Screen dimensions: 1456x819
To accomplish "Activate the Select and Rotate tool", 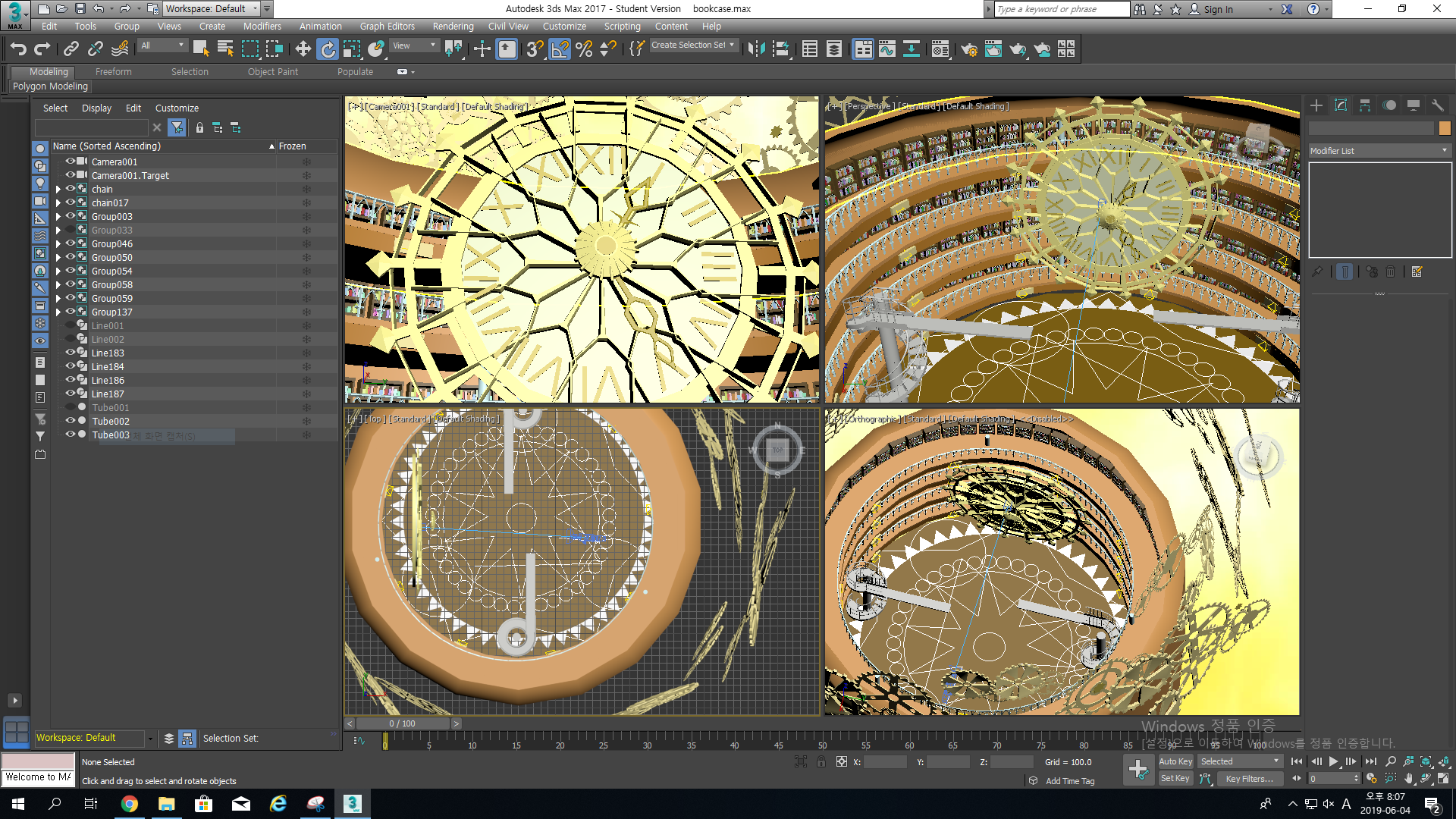I will [328, 49].
